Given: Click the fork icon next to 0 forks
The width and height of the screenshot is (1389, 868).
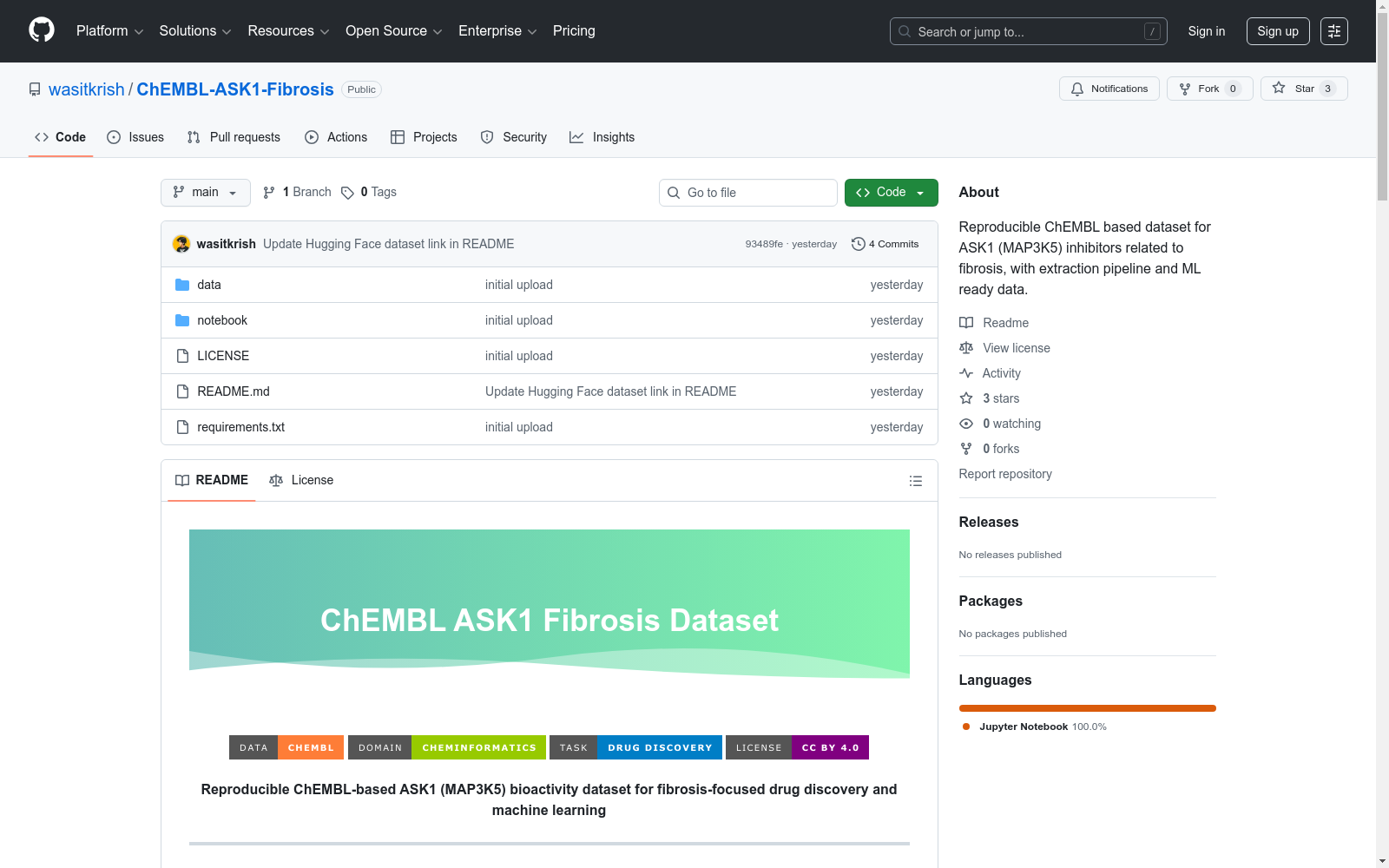Looking at the screenshot, I should (x=966, y=449).
